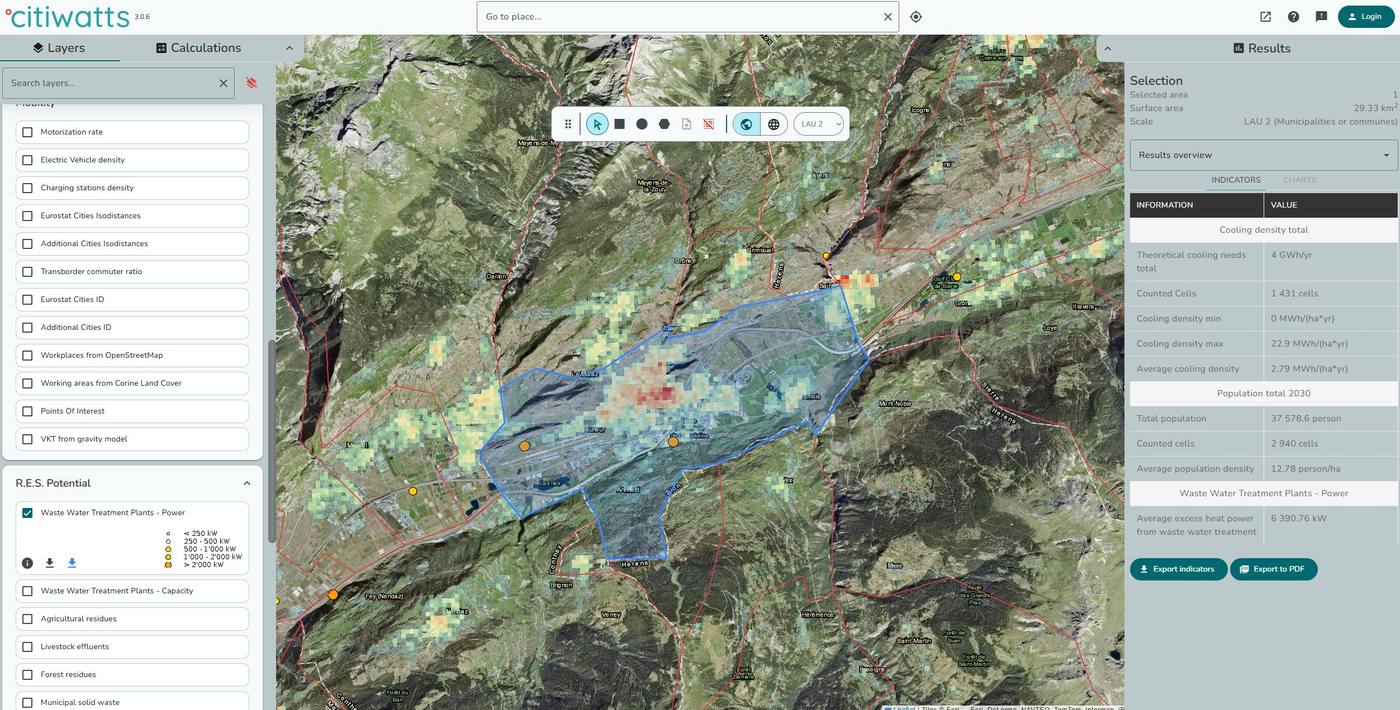Screen dimensions: 1400x710
Task: Click the Login button
Action: click(x=1365, y=17)
